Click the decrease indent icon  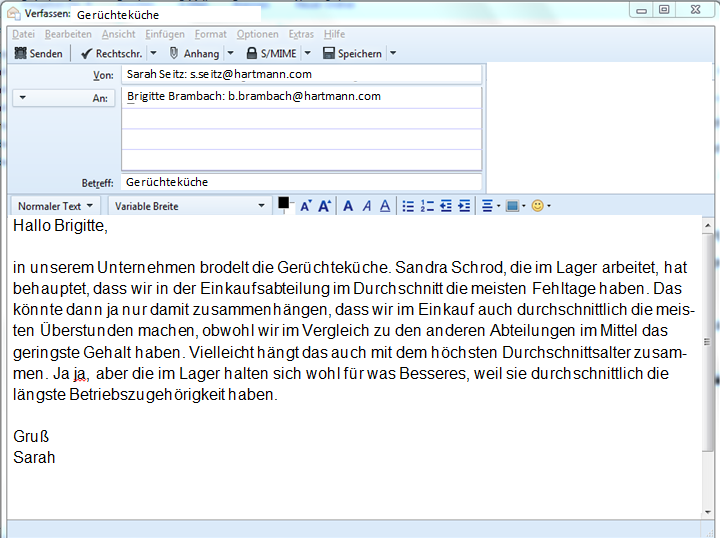click(x=446, y=206)
